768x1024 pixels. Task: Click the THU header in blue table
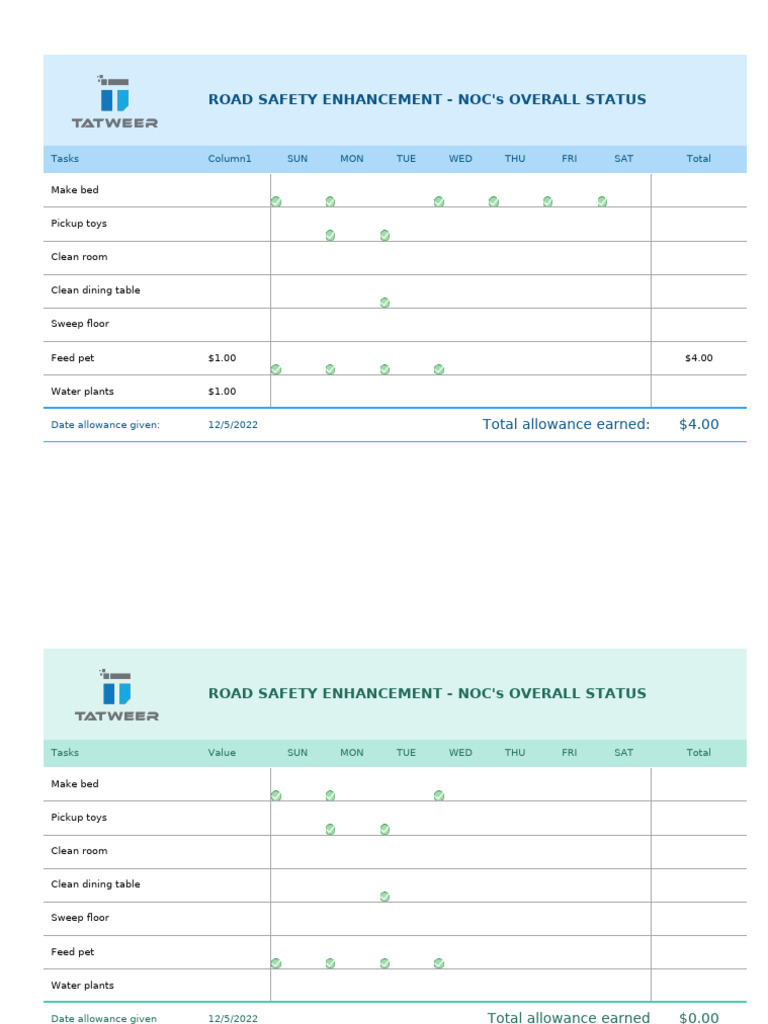(515, 159)
